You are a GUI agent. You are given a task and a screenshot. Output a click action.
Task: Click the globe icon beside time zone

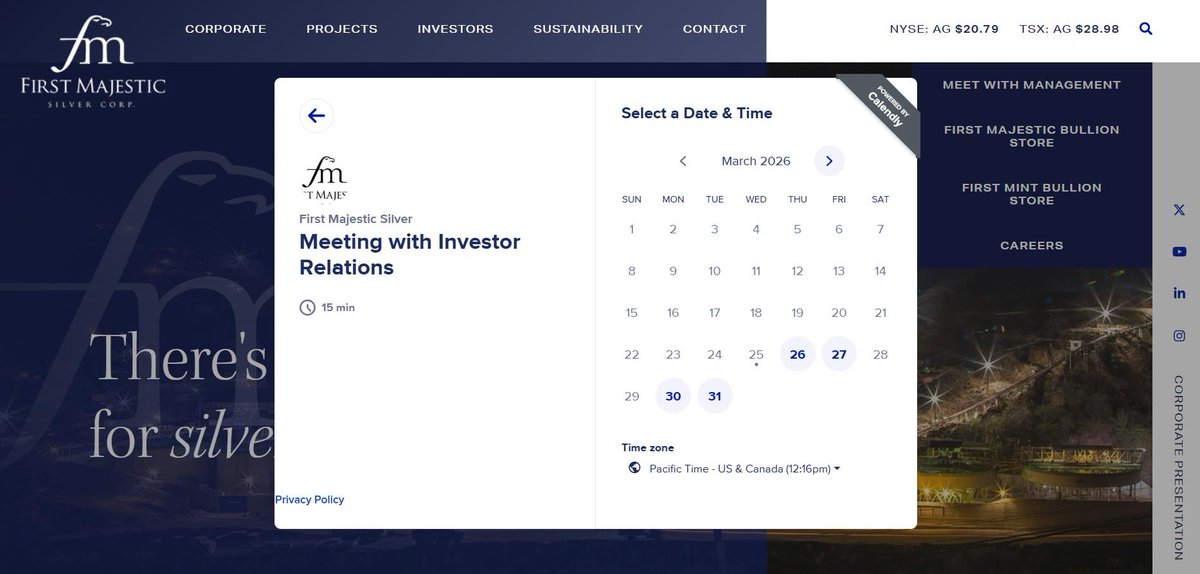coord(634,468)
